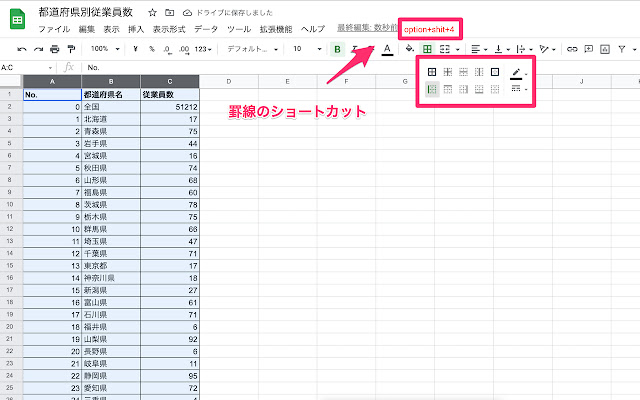The image size is (640, 400).
Task: Open text wrapping dropdown
Action: click(524, 49)
